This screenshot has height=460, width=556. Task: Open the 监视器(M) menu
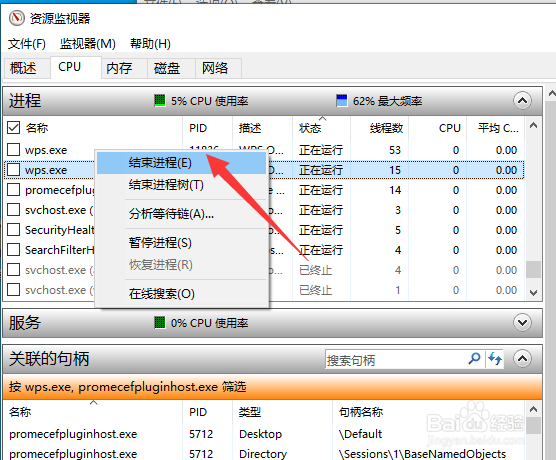pos(88,44)
